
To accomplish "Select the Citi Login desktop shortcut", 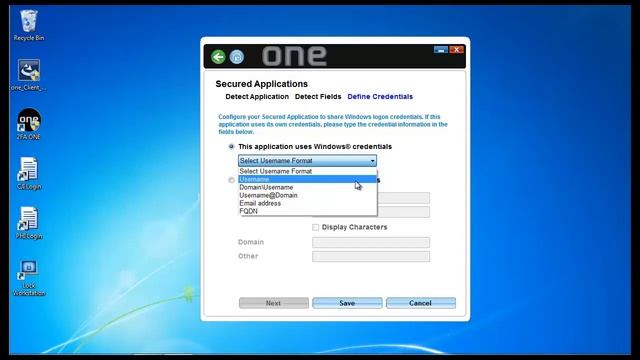I will pyautogui.click(x=29, y=173).
